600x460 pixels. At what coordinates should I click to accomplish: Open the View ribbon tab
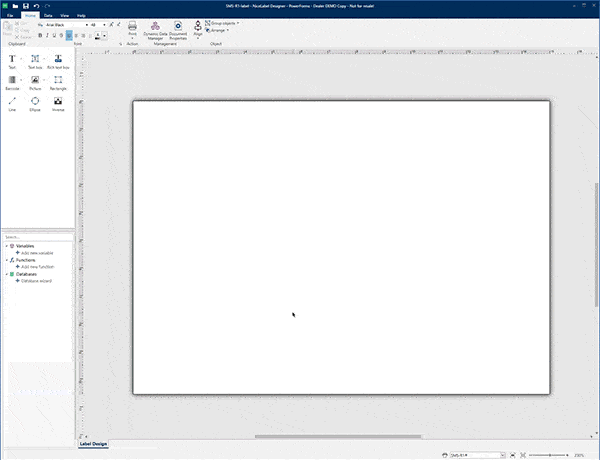click(64, 16)
